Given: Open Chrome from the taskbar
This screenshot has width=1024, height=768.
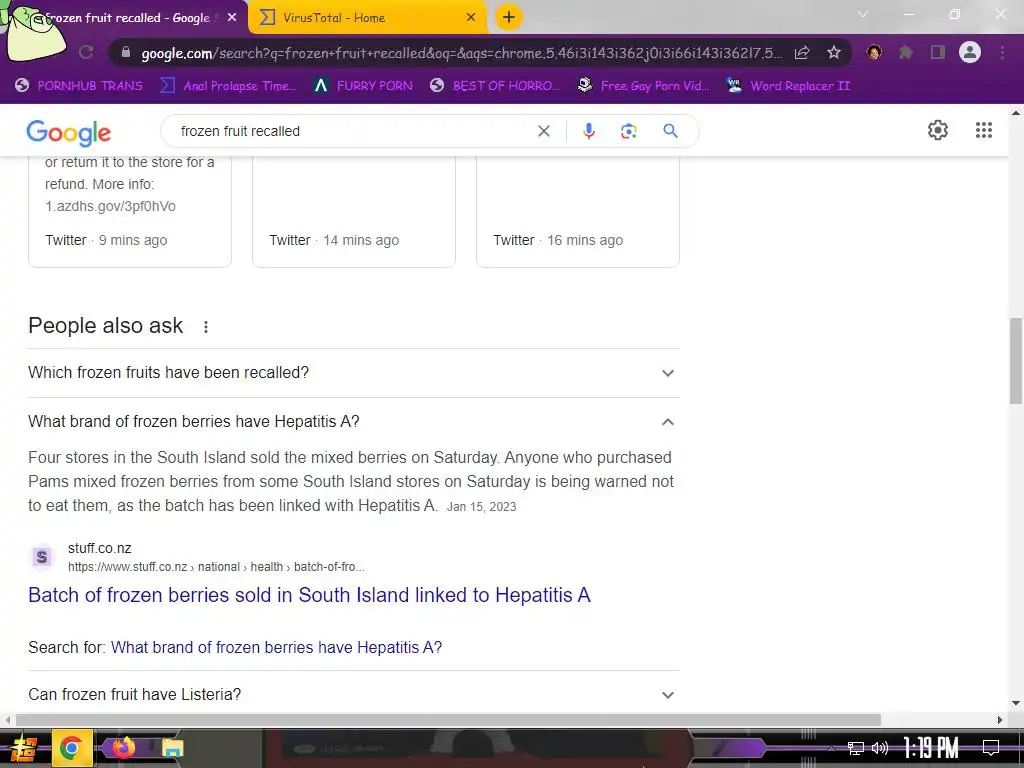Looking at the screenshot, I should (72, 748).
